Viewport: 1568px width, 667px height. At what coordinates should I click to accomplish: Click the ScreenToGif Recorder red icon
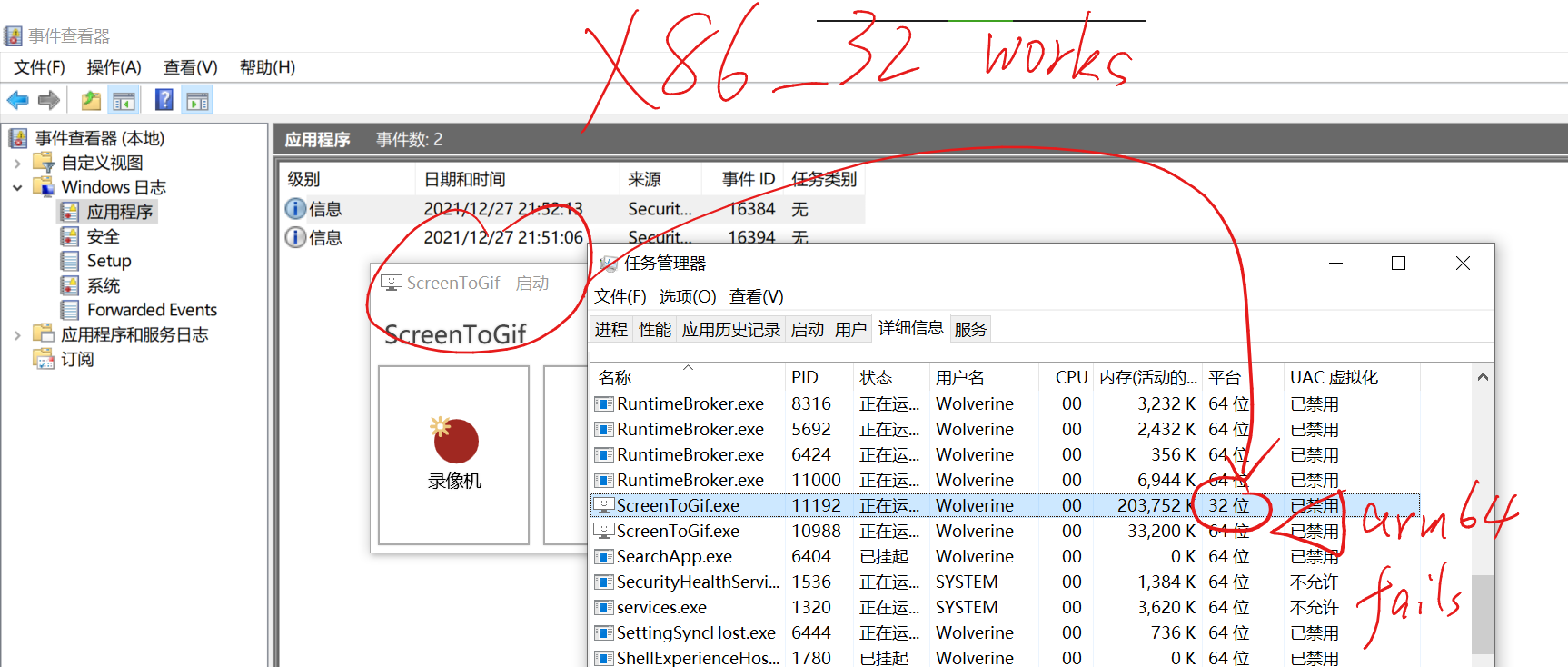tap(454, 440)
